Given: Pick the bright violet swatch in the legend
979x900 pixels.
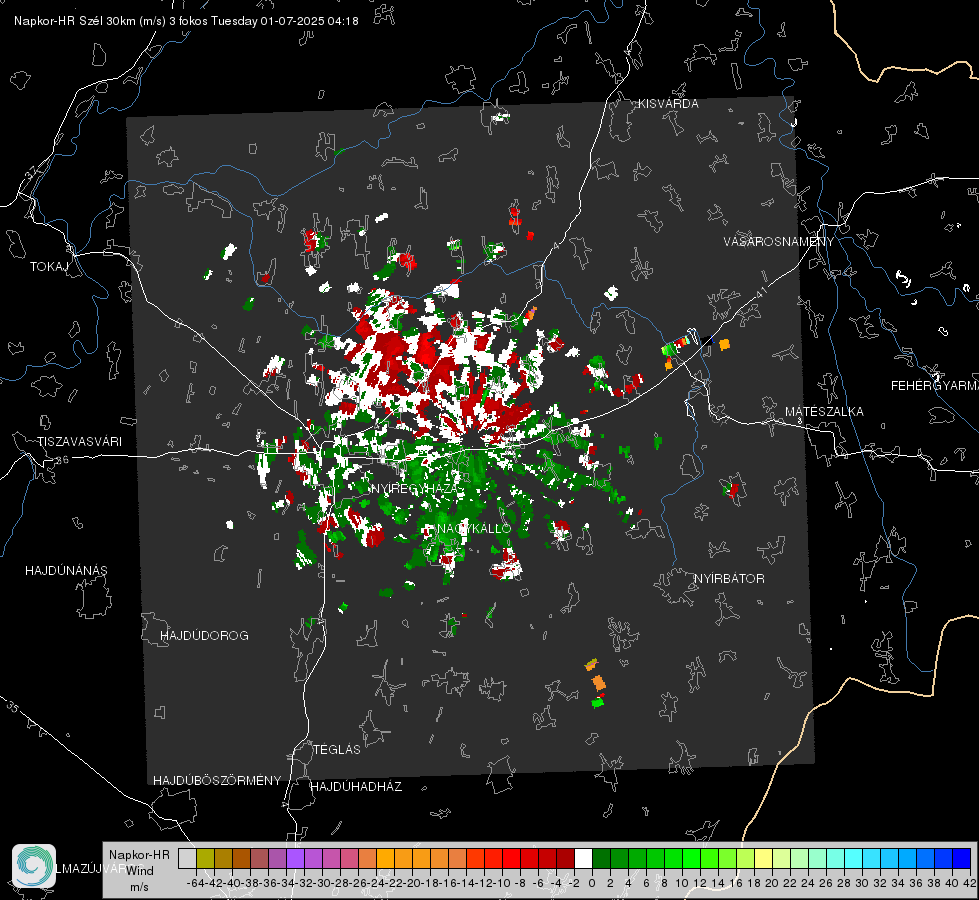Looking at the screenshot, I should (295, 859).
